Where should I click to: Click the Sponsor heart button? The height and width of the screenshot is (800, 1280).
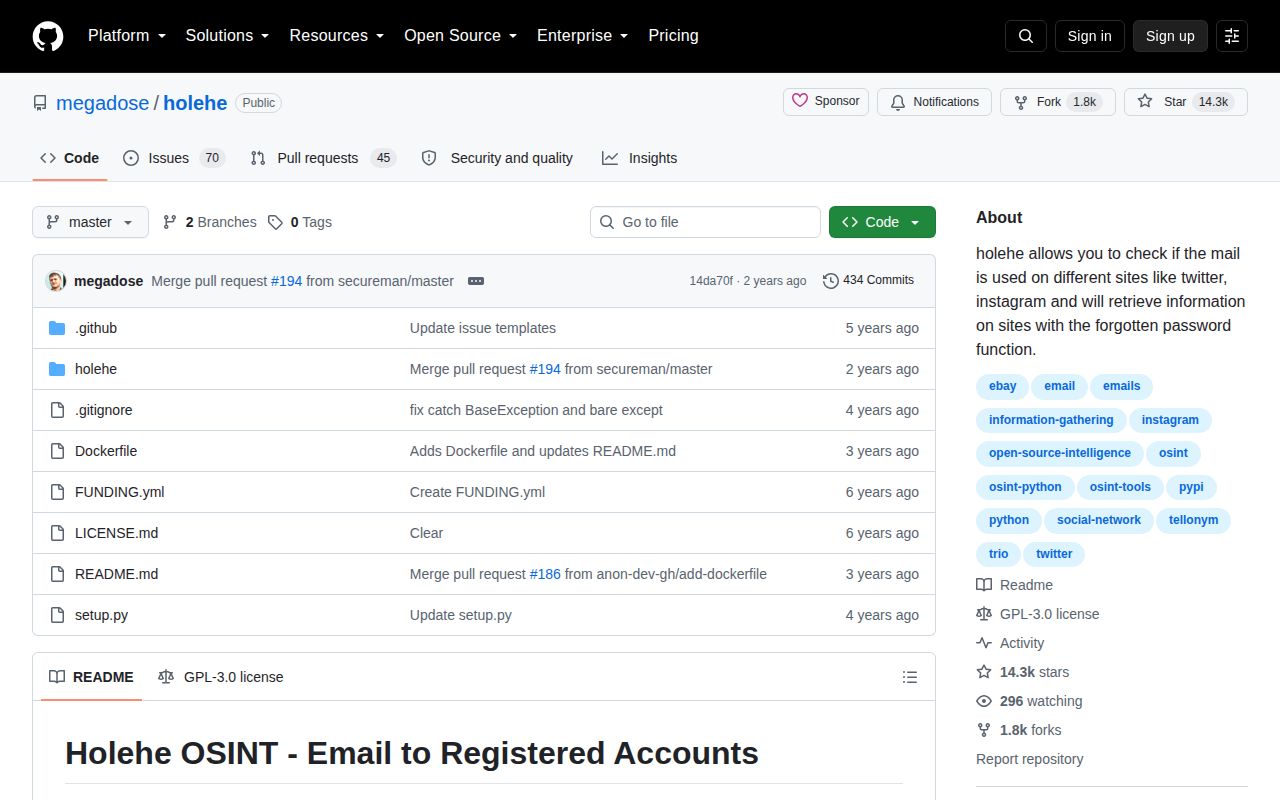tap(826, 102)
